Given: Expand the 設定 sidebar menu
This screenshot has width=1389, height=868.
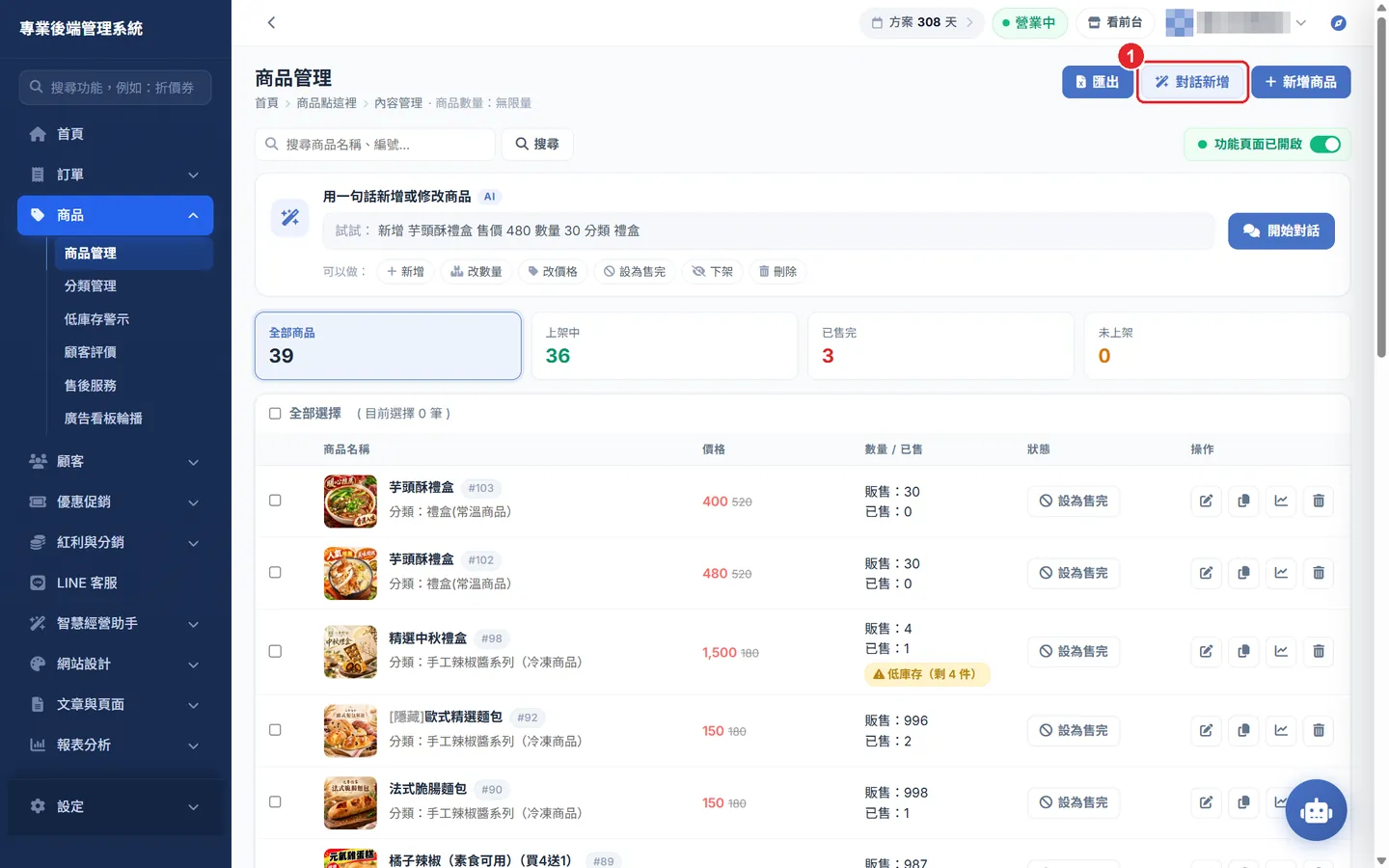Looking at the screenshot, I should pyautogui.click(x=116, y=806).
